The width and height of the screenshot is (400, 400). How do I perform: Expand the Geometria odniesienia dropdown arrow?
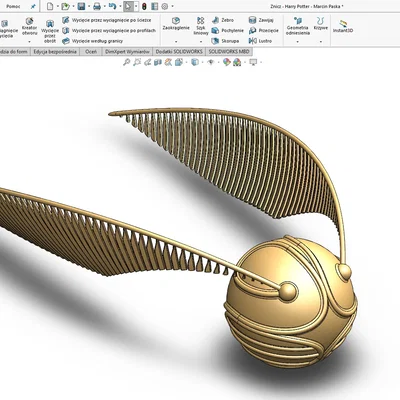(x=298, y=42)
